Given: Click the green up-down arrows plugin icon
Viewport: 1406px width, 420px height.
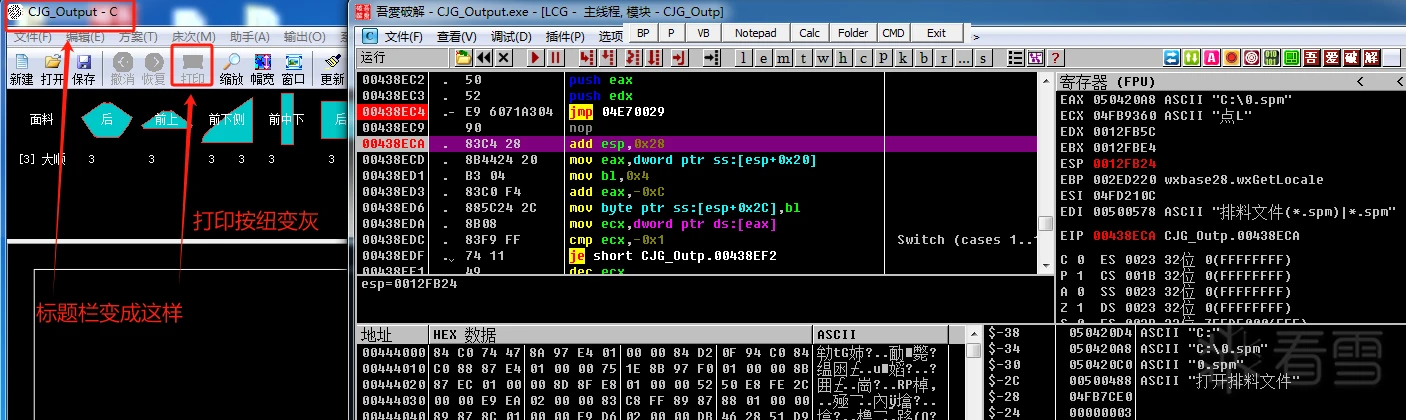Looking at the screenshot, I should (1192, 57).
